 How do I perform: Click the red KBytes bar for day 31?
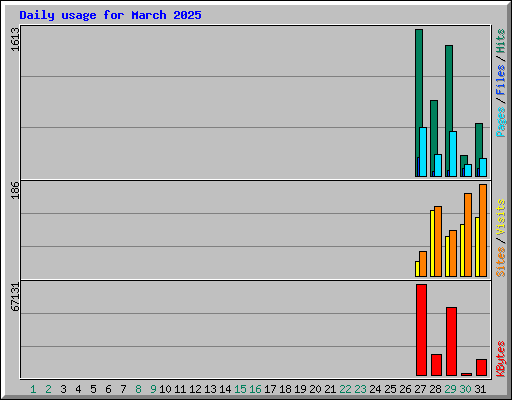[x=481, y=368]
